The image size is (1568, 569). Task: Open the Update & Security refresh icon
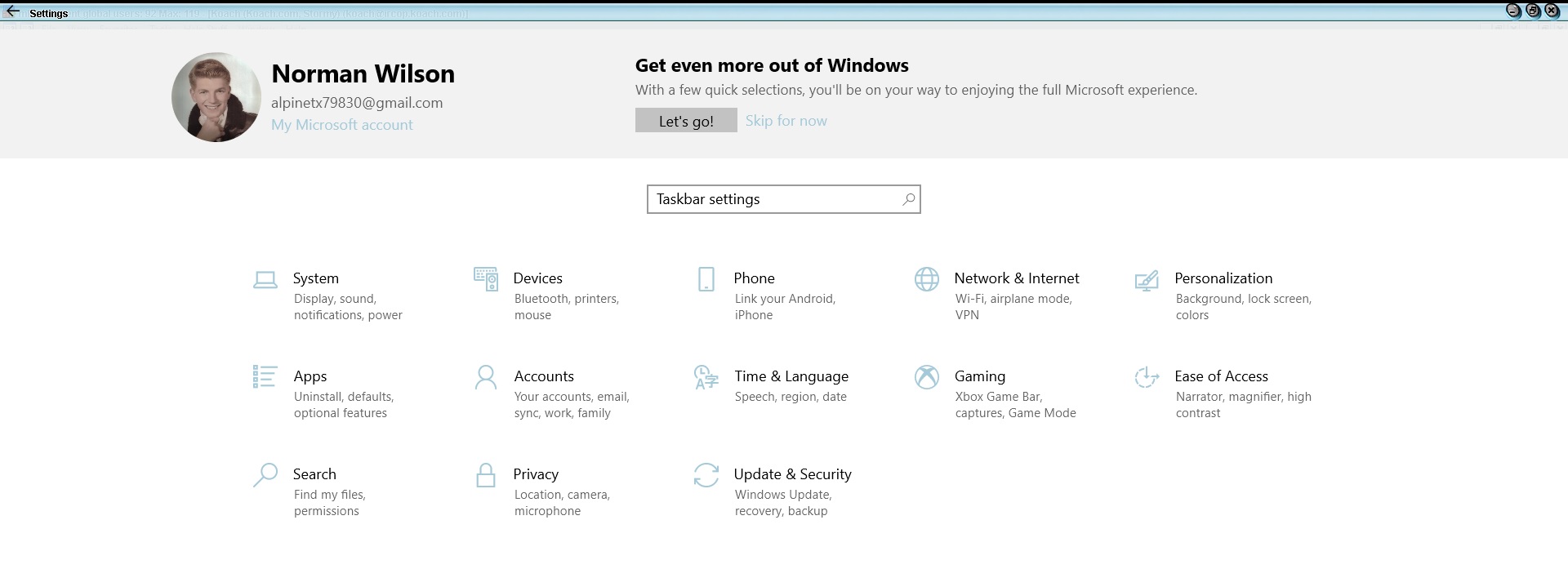(x=706, y=475)
